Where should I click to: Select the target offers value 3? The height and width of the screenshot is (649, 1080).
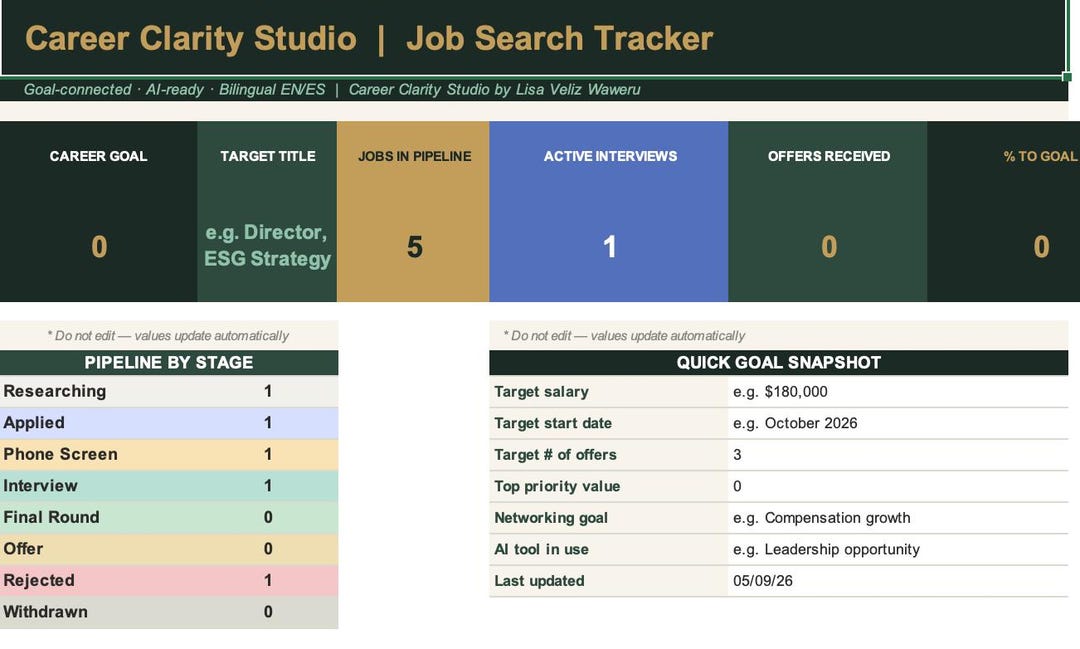coord(897,455)
